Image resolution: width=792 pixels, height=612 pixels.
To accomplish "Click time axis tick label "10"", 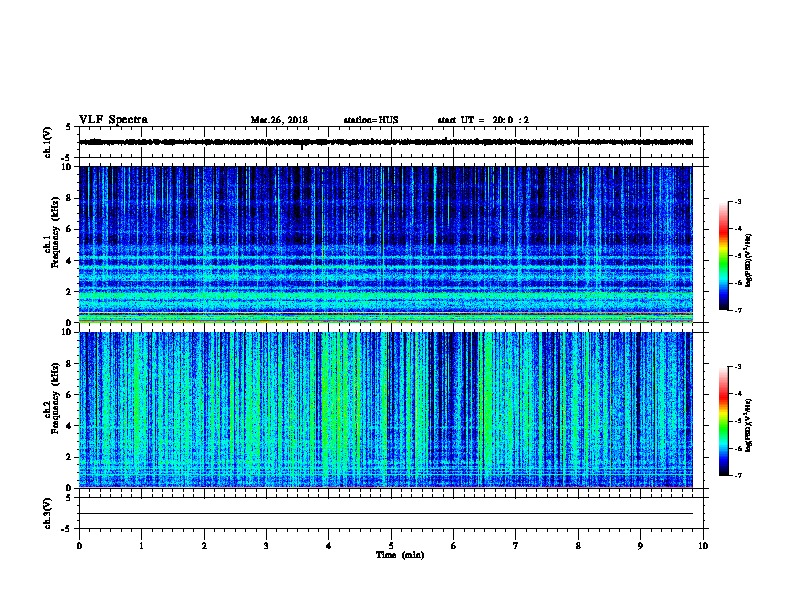I will (x=703, y=546).
